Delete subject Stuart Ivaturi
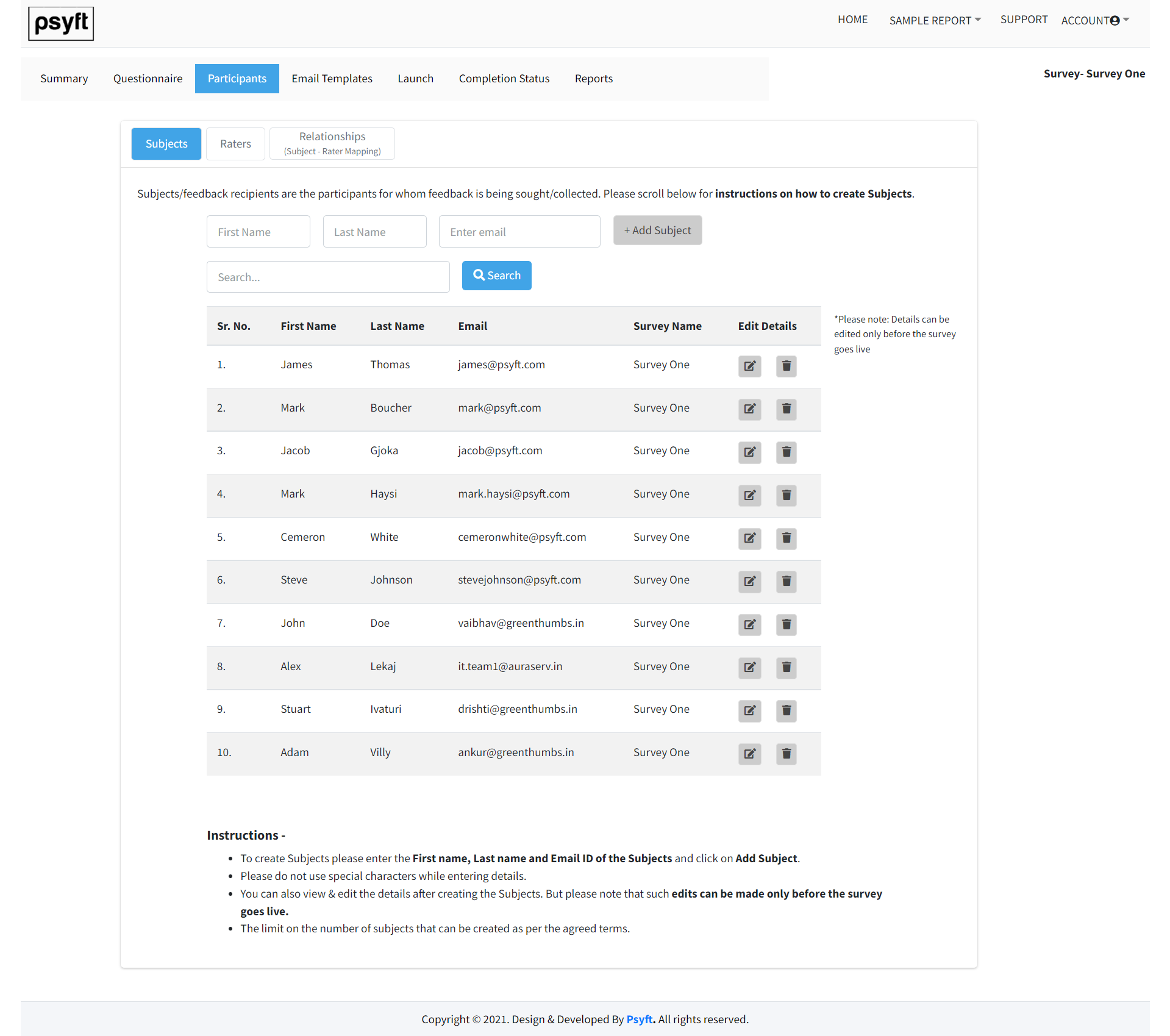 click(x=787, y=711)
